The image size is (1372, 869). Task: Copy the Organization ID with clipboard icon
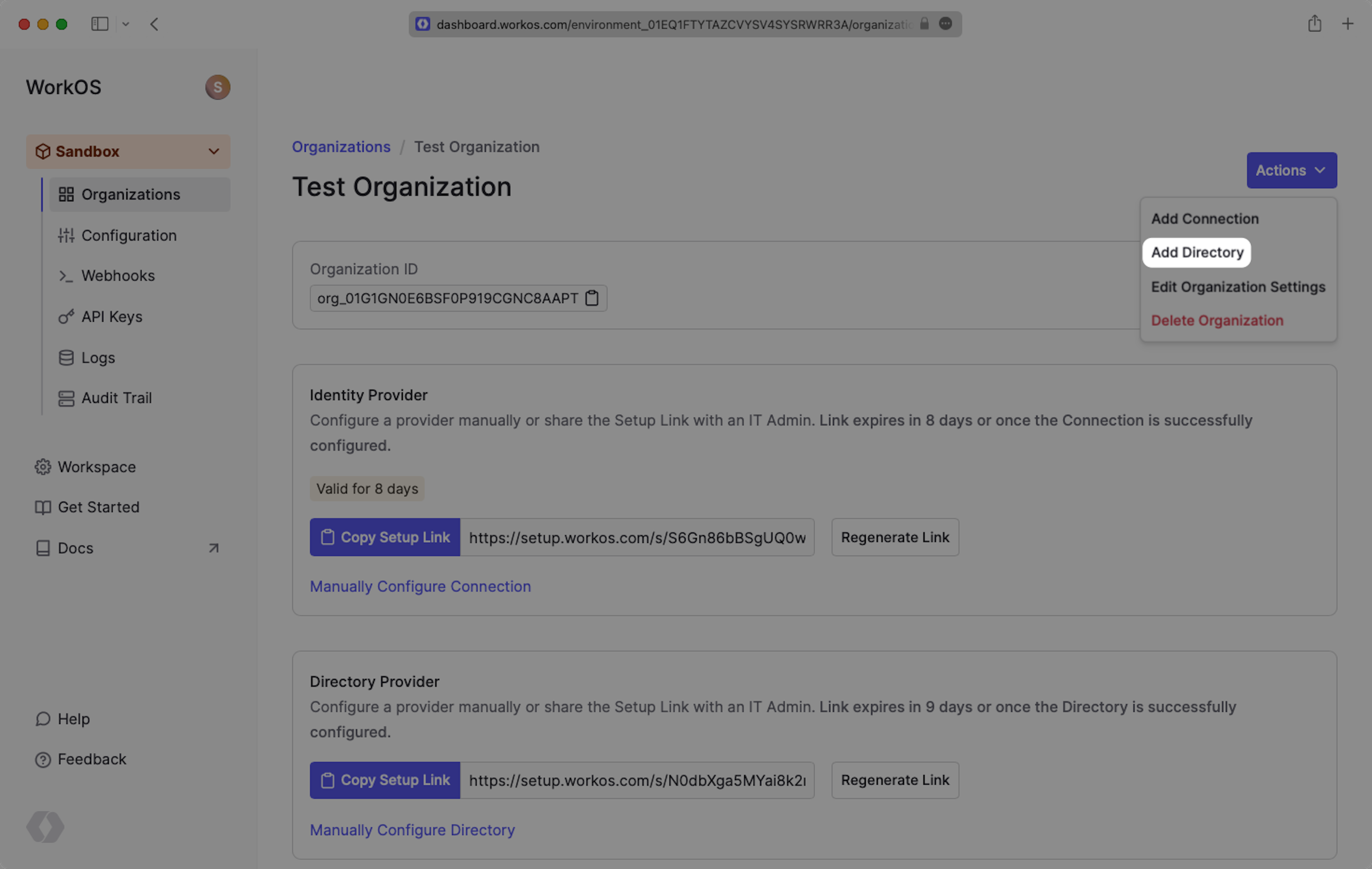[x=591, y=298]
